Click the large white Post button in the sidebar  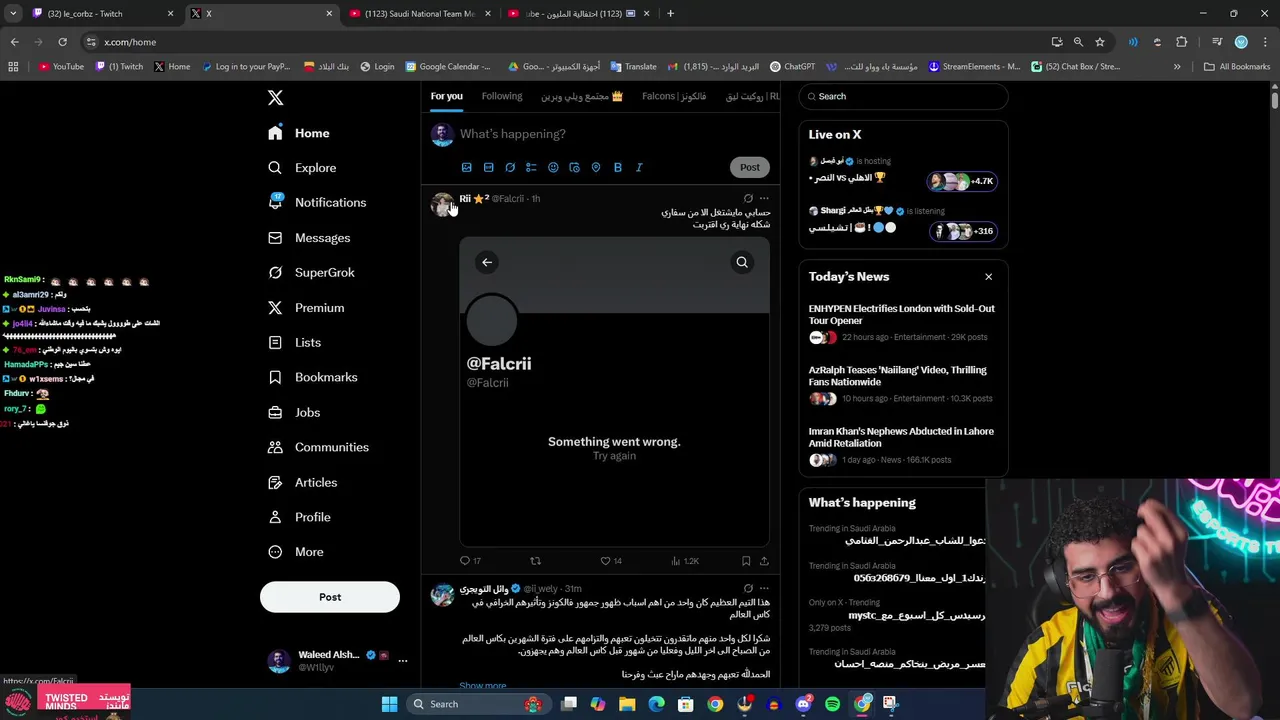pyautogui.click(x=330, y=597)
